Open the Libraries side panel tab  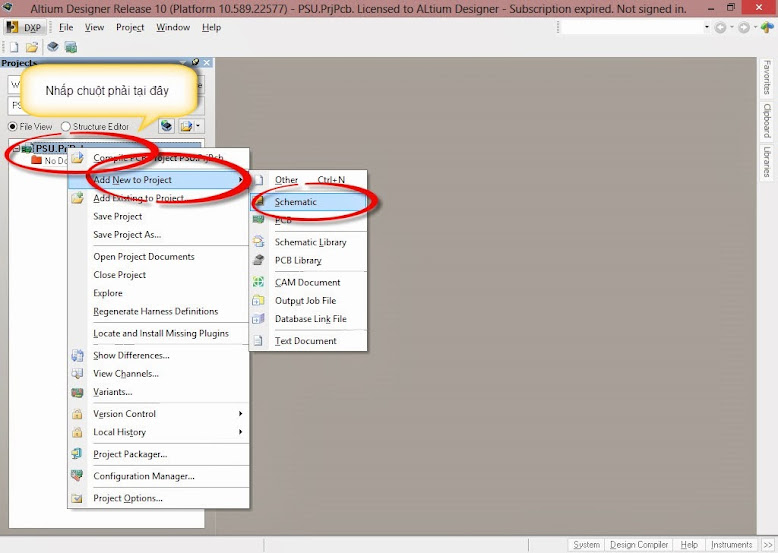coord(767,162)
